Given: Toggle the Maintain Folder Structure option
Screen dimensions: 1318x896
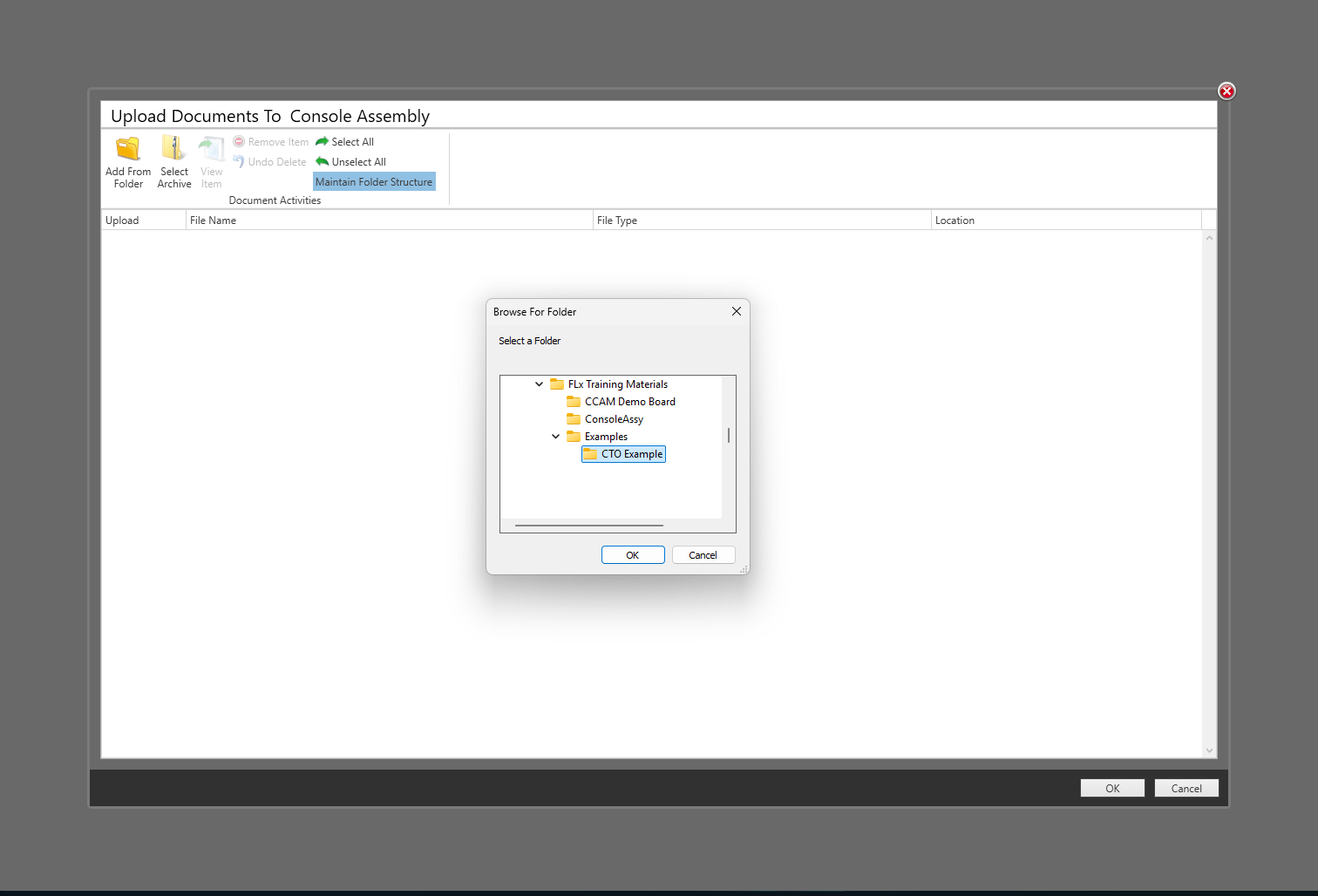Looking at the screenshot, I should click(x=374, y=181).
